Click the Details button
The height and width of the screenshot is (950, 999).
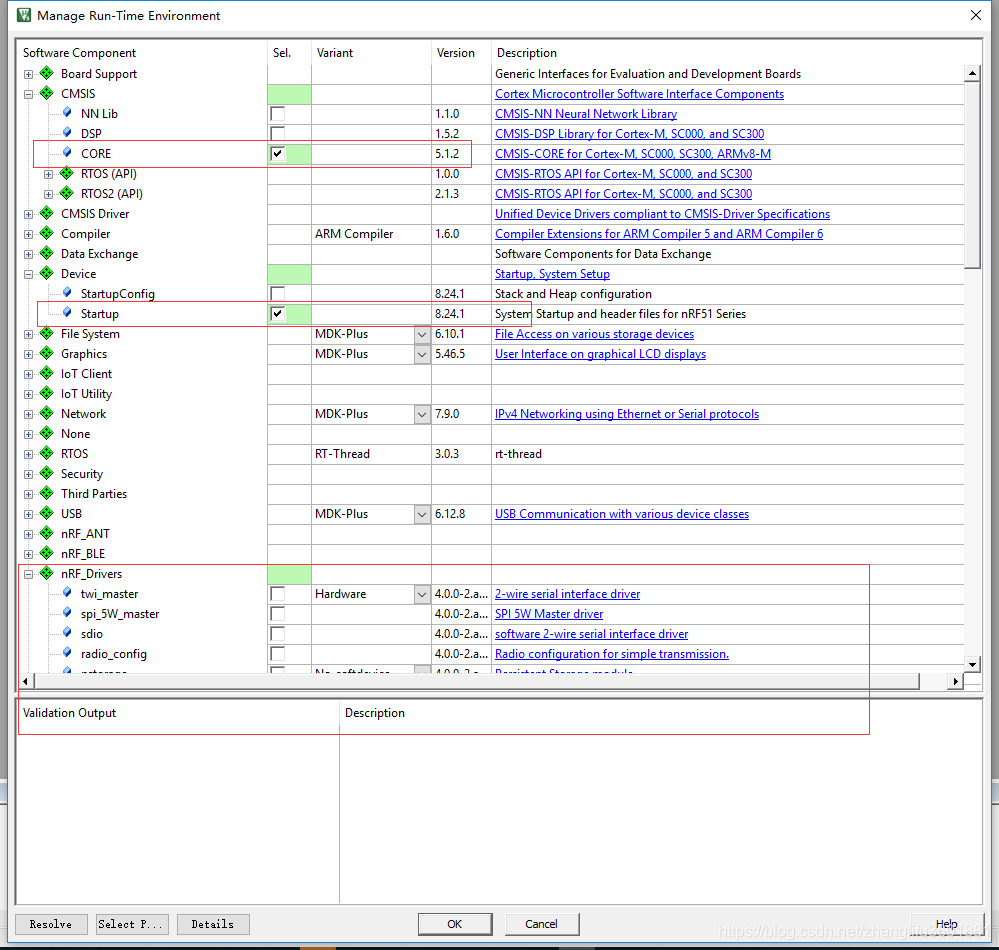coord(213,923)
